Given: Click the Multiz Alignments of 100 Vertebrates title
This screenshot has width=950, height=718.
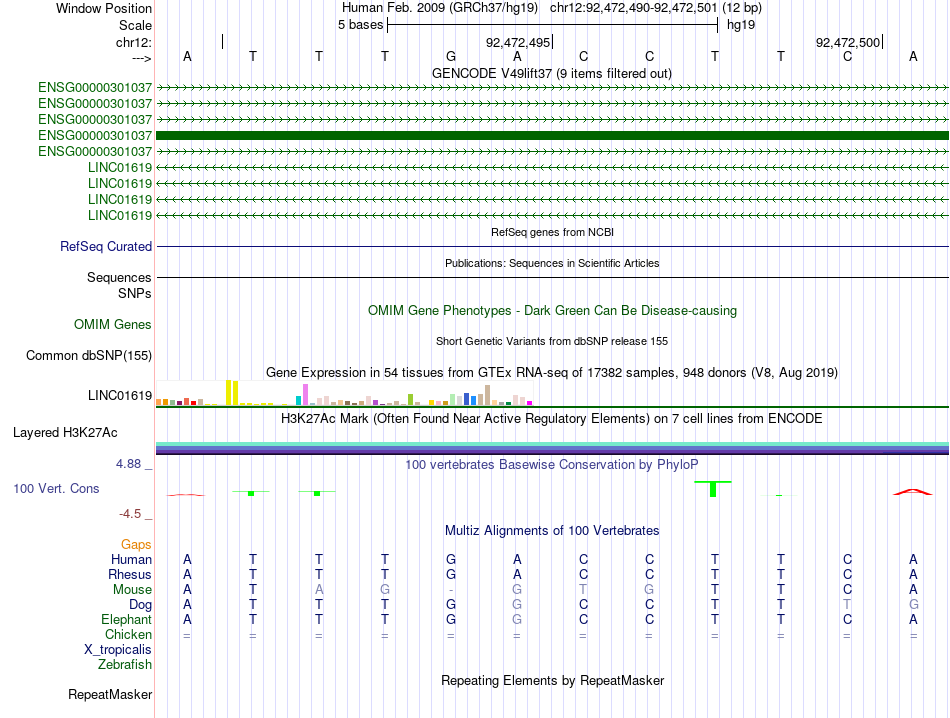Looking at the screenshot, I should pos(552,531).
